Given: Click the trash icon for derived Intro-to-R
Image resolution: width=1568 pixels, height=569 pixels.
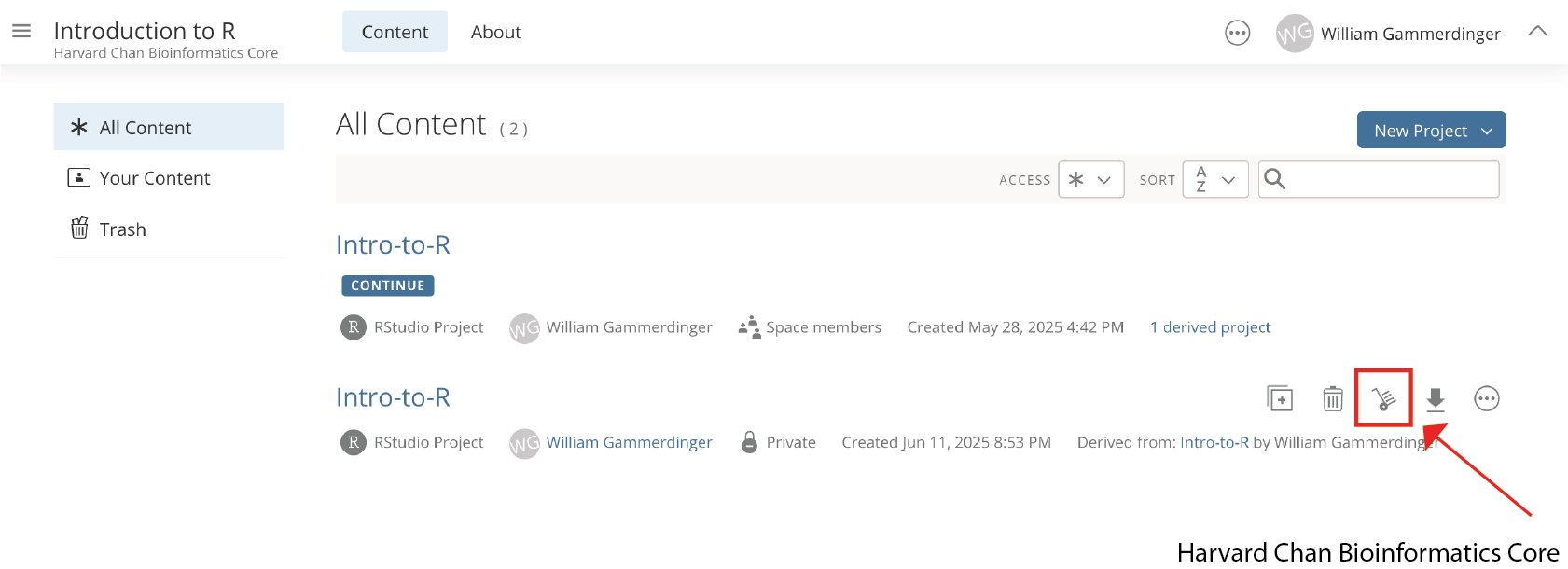Looking at the screenshot, I should (1333, 398).
